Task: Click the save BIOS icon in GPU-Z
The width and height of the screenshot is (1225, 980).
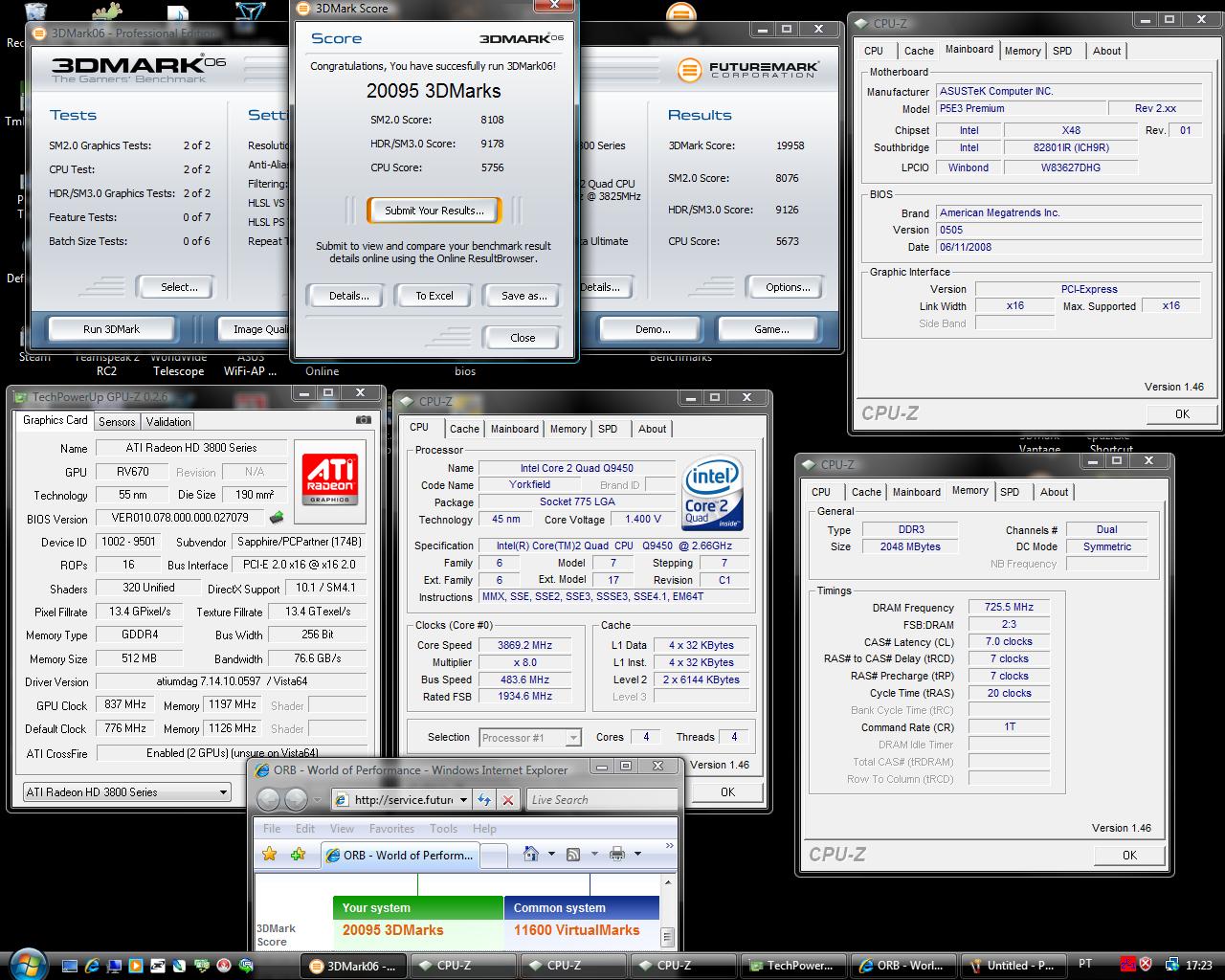Action: pyautogui.click(x=277, y=518)
